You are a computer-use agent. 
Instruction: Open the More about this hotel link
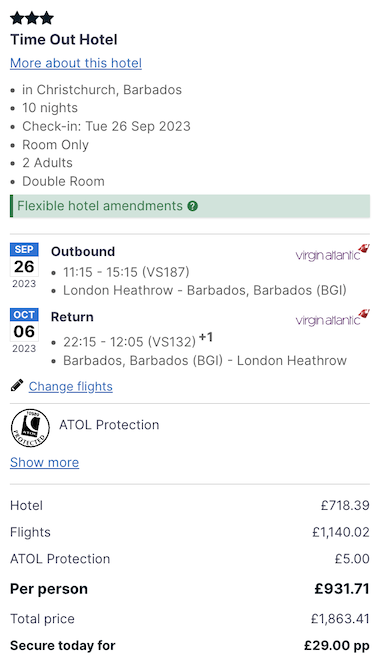tap(76, 63)
